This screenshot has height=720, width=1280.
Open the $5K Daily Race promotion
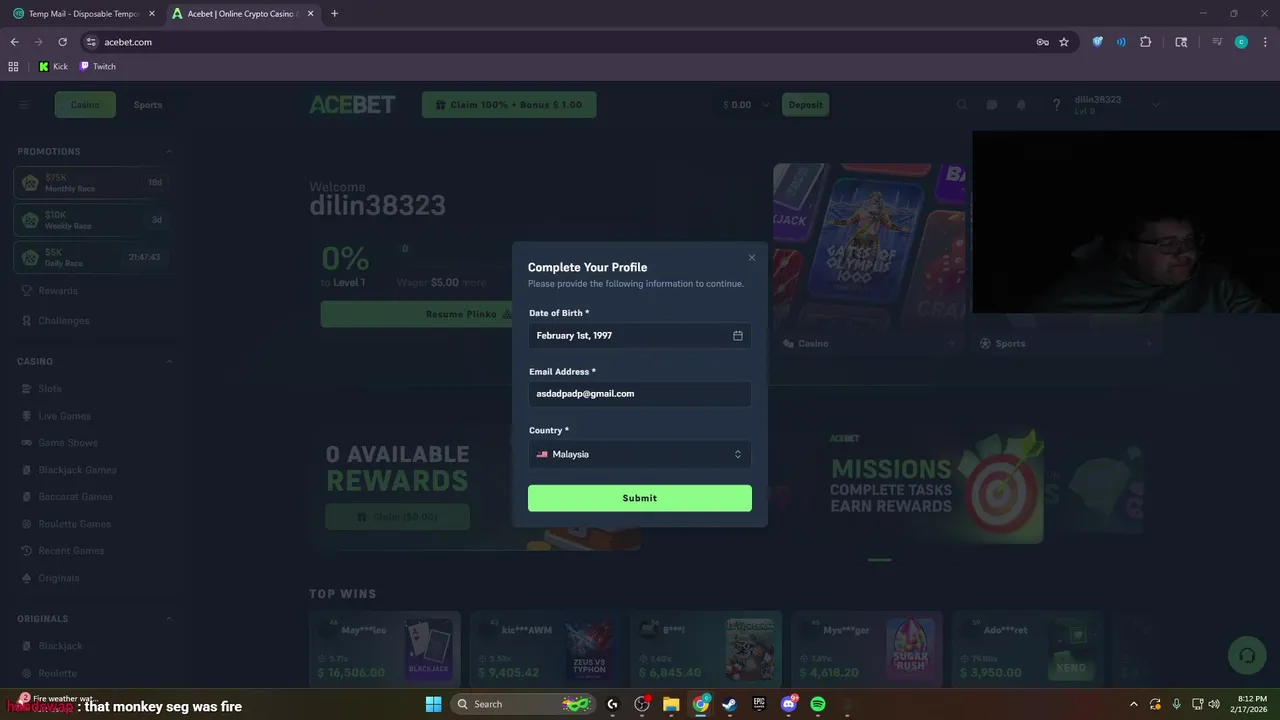[90, 257]
